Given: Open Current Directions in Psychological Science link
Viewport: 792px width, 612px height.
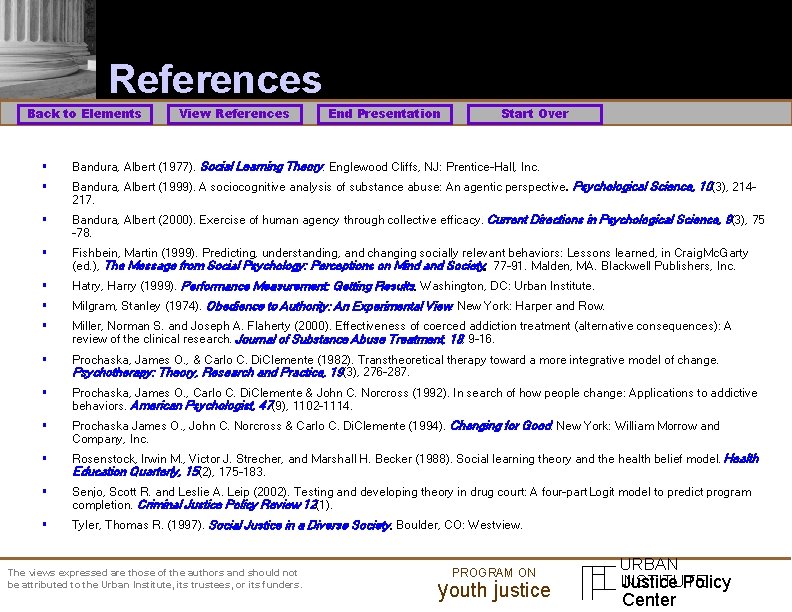Looking at the screenshot, I should point(610,220).
